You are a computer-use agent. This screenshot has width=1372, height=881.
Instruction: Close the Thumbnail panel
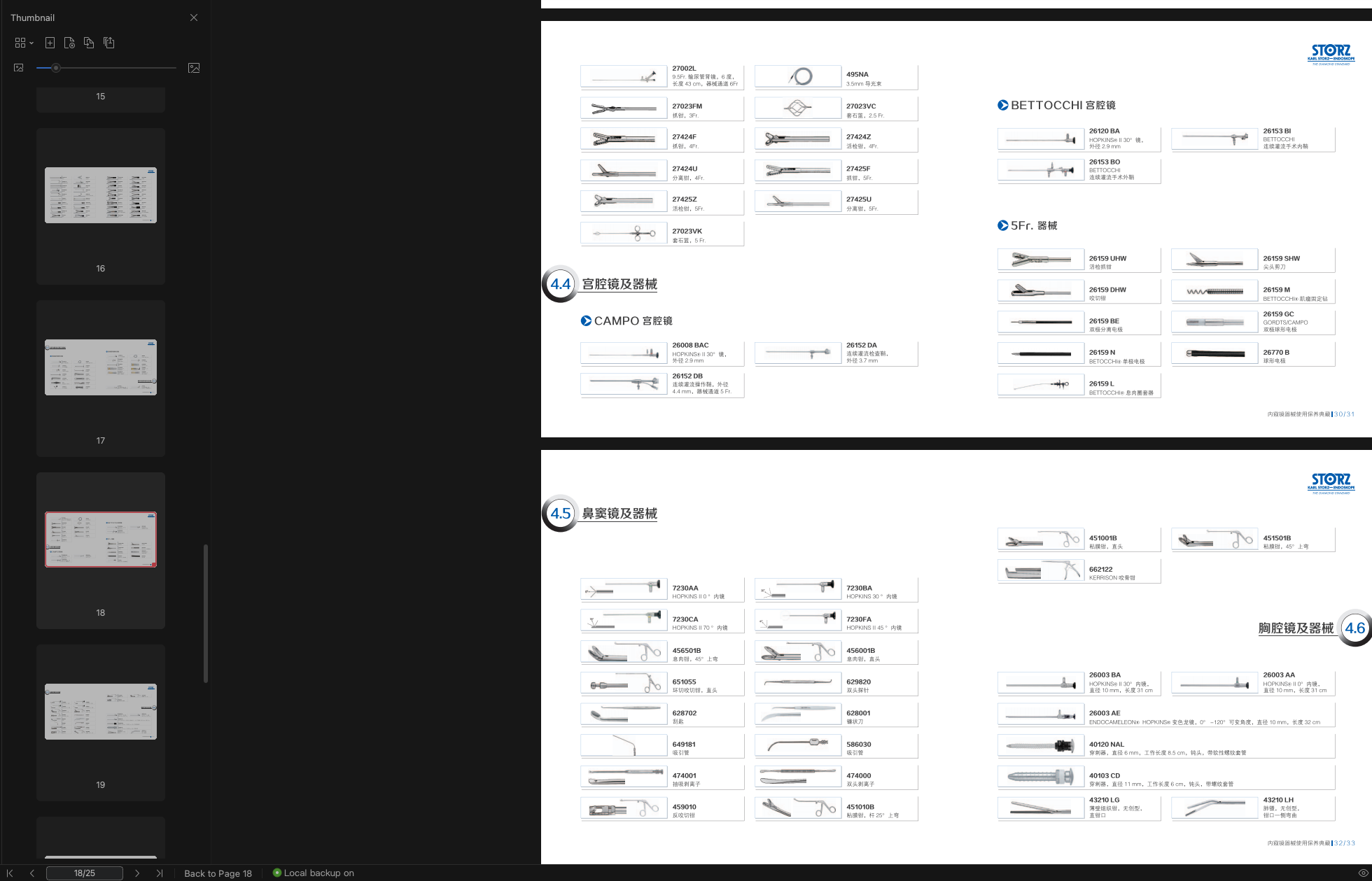(x=194, y=17)
